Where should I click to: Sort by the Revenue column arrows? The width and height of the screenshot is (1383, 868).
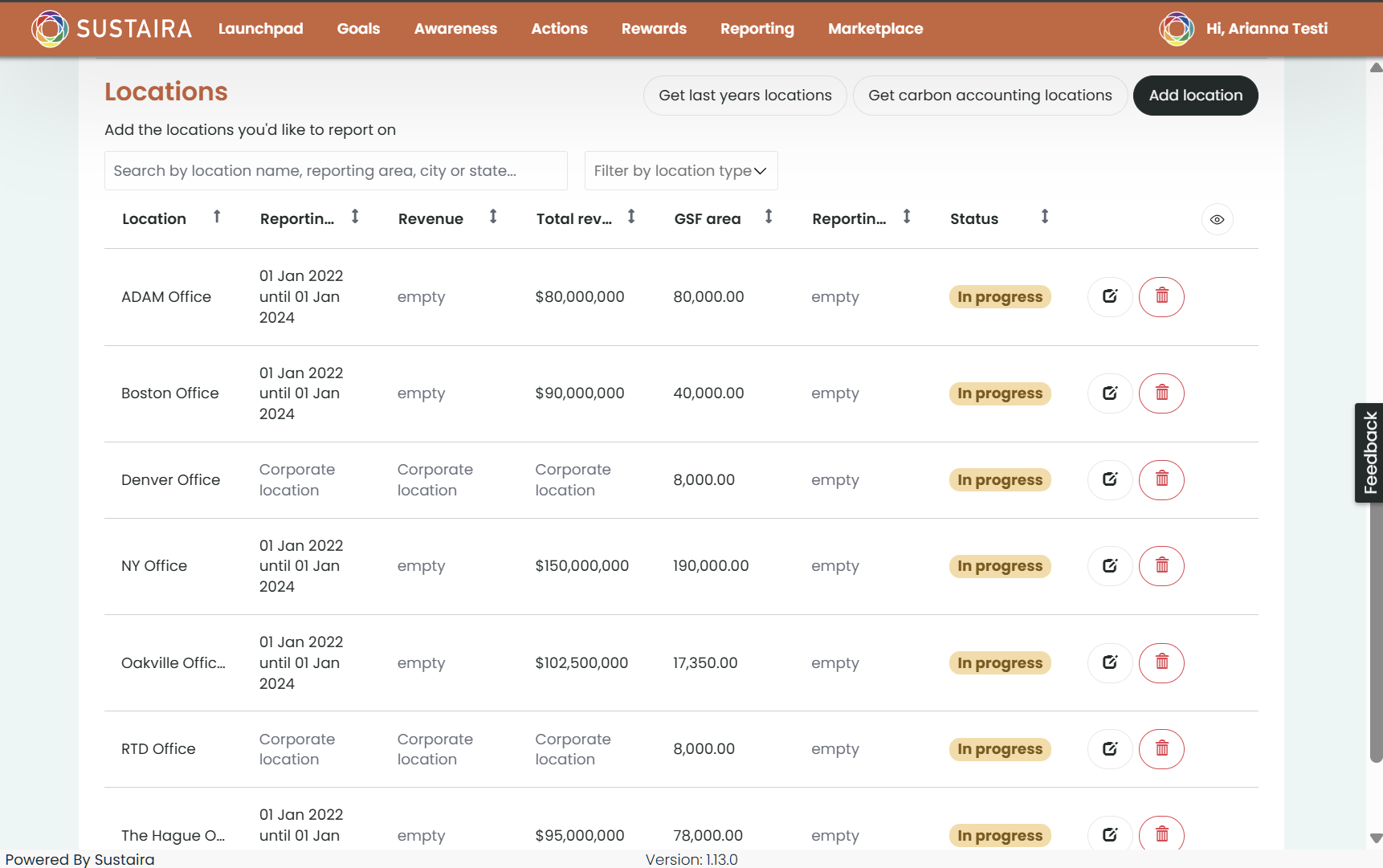coord(493,217)
